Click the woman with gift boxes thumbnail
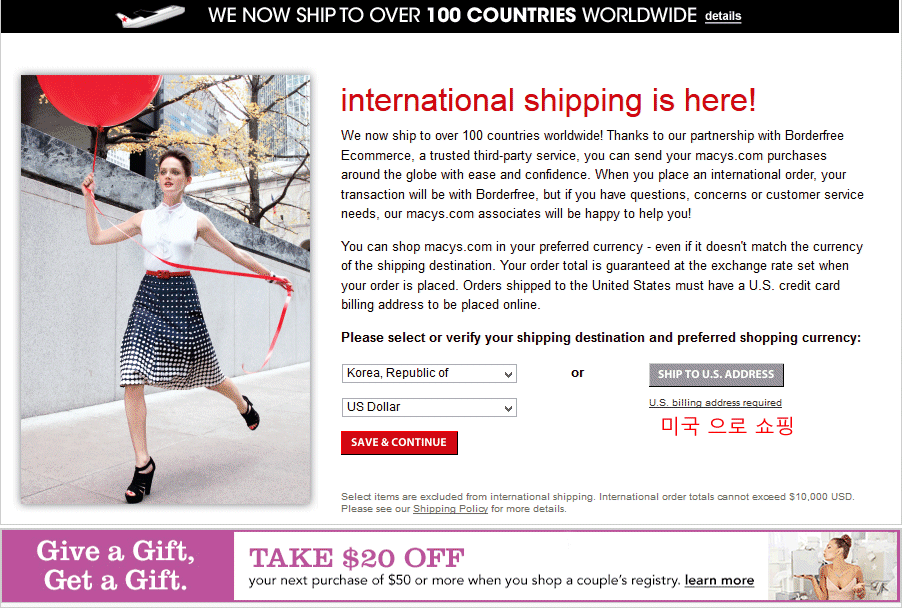The width and height of the screenshot is (903, 614). coord(832,566)
